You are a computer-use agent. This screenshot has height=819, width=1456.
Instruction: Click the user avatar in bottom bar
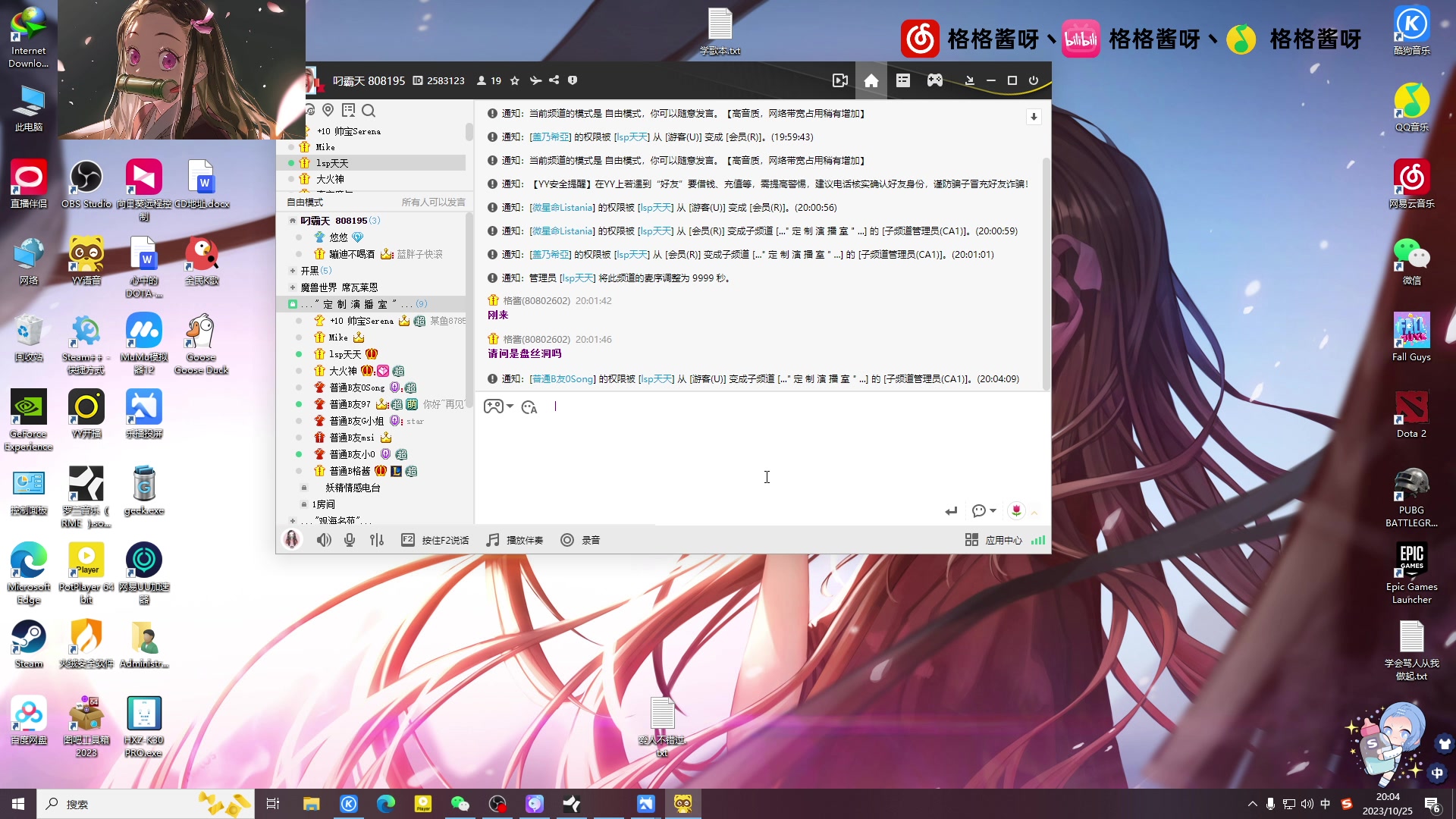(292, 540)
